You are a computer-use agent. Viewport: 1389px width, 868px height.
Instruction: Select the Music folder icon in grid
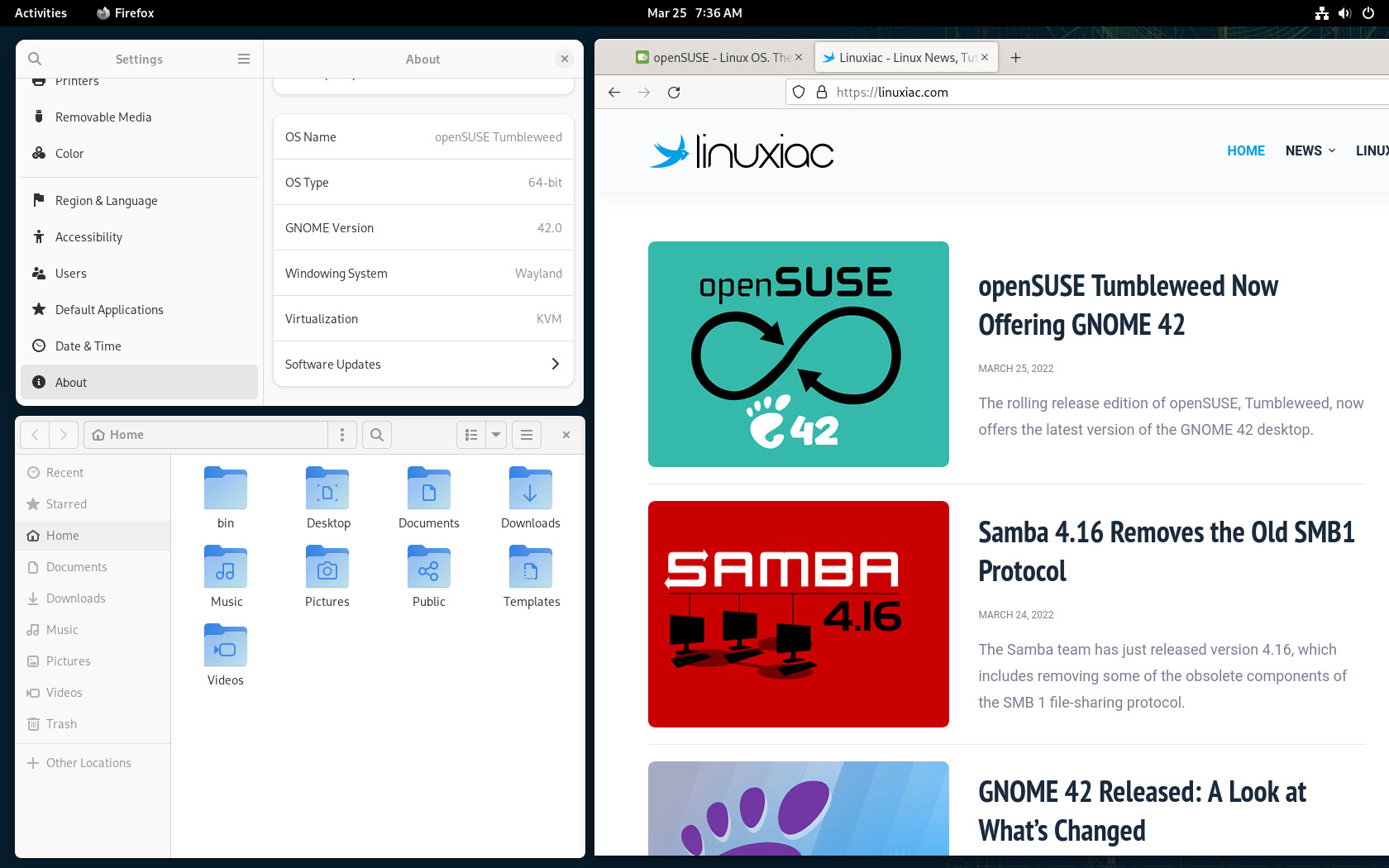[x=226, y=567]
